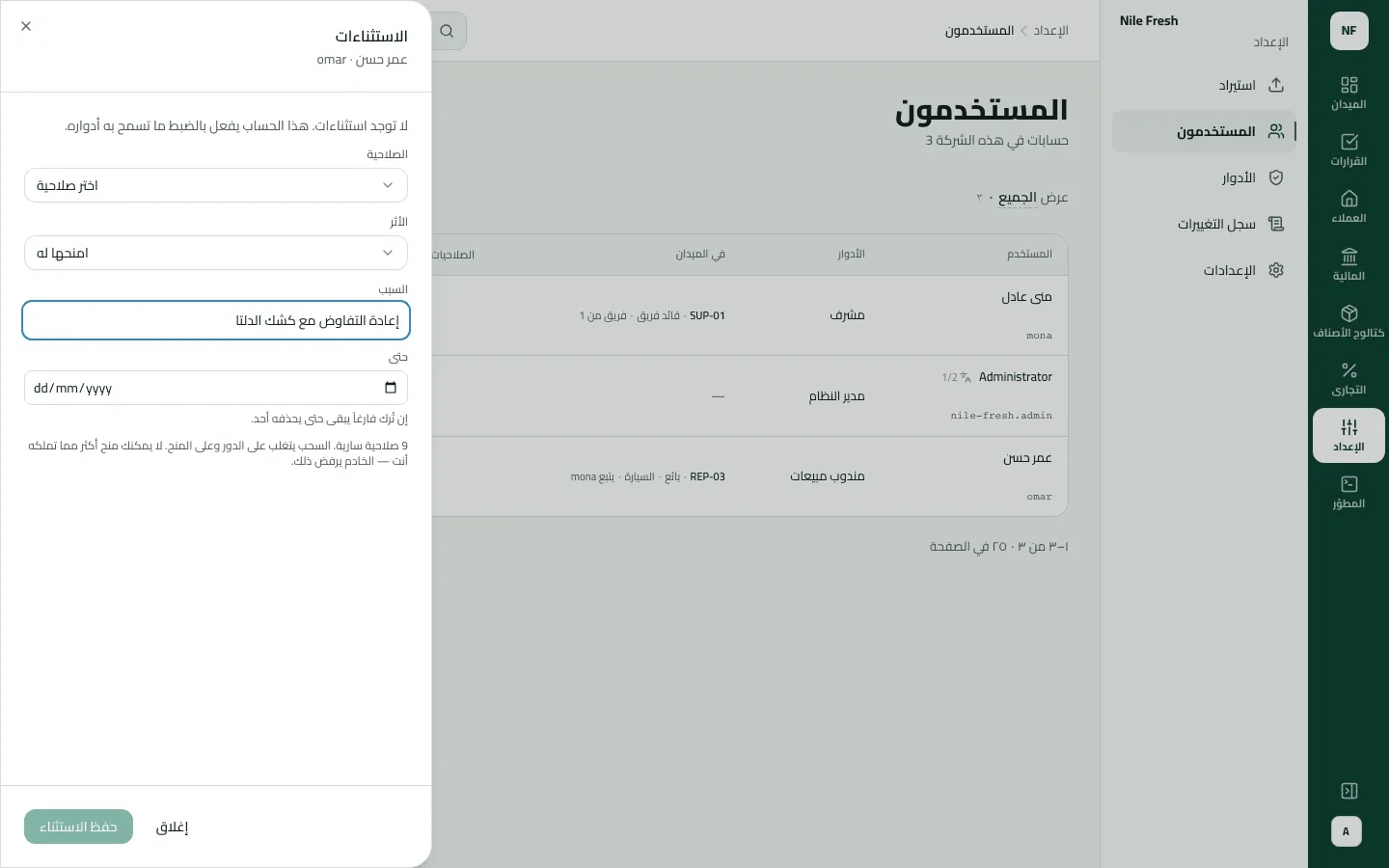Viewport: 1389px width, 868px height.
Task: Open كتالوج الأصناف box icon
Action: (1348, 321)
